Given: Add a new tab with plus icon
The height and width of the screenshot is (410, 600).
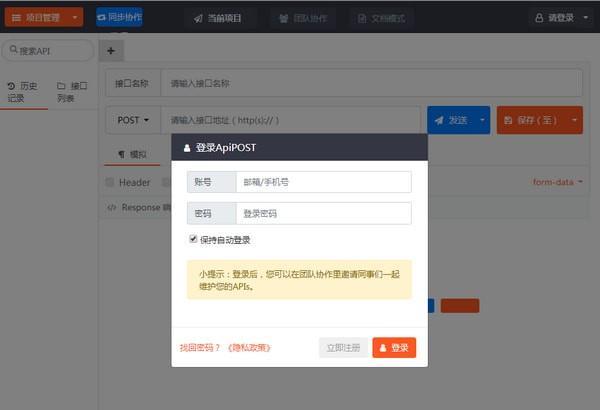Looking at the screenshot, I should (x=111, y=51).
